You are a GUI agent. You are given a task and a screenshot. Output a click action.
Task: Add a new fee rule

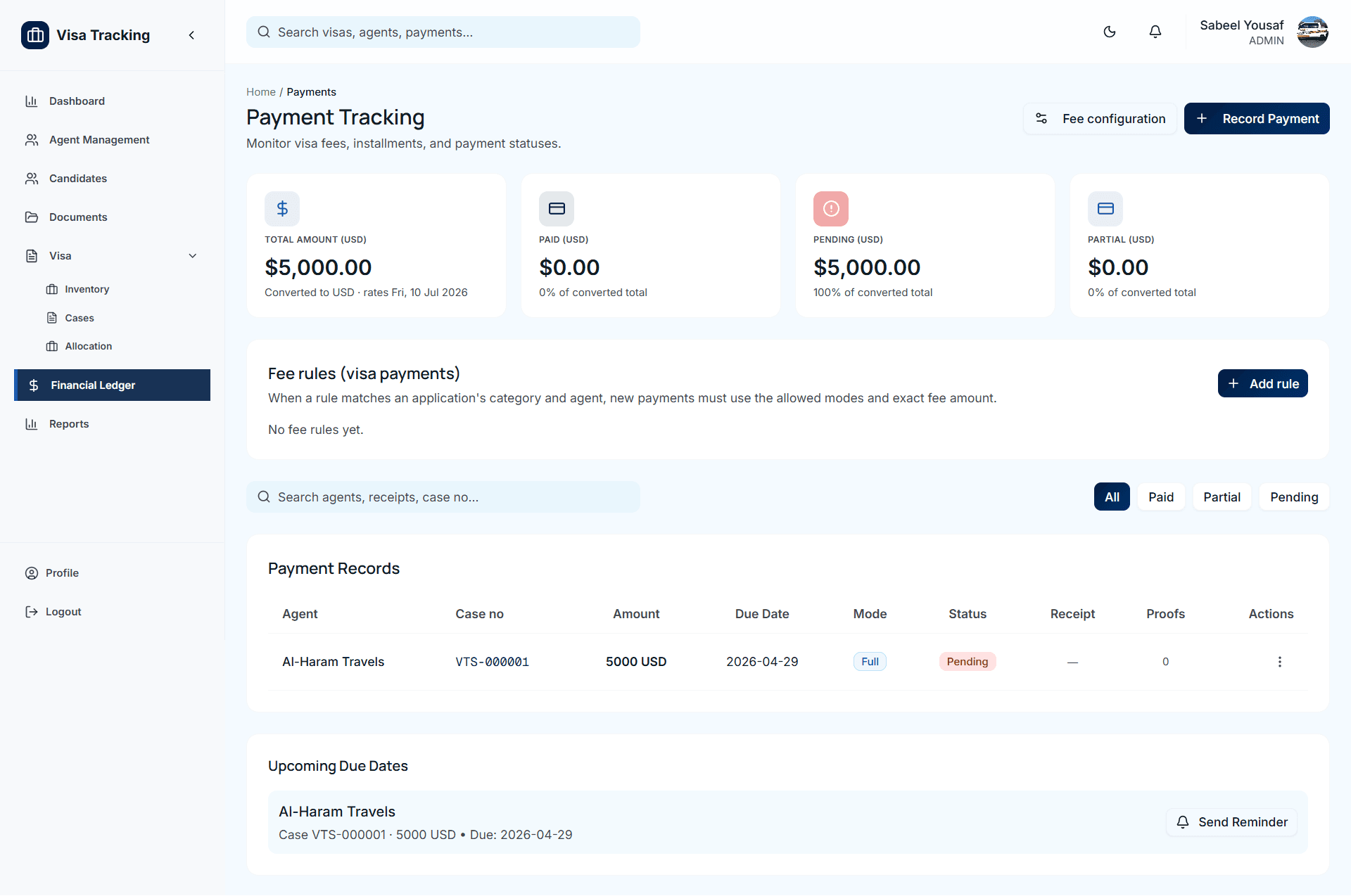pos(1263,383)
